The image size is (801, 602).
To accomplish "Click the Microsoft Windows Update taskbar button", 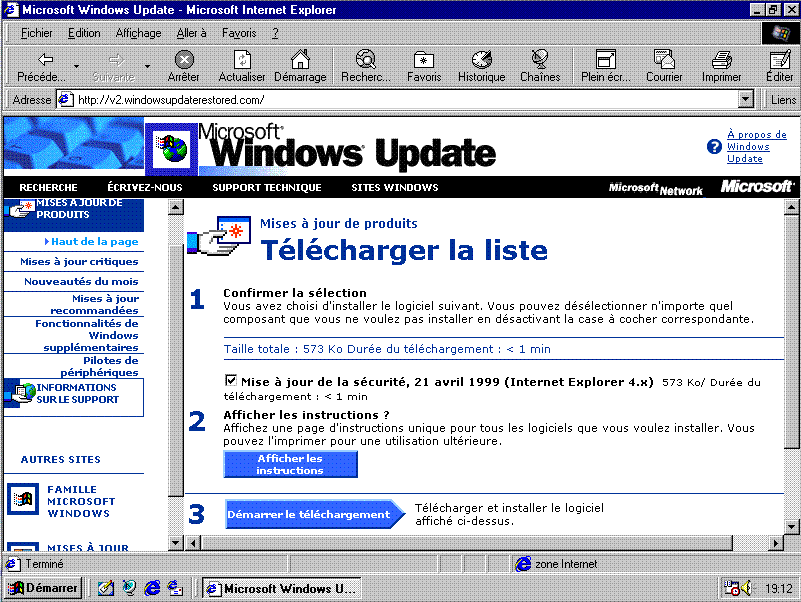I will pyautogui.click(x=282, y=588).
